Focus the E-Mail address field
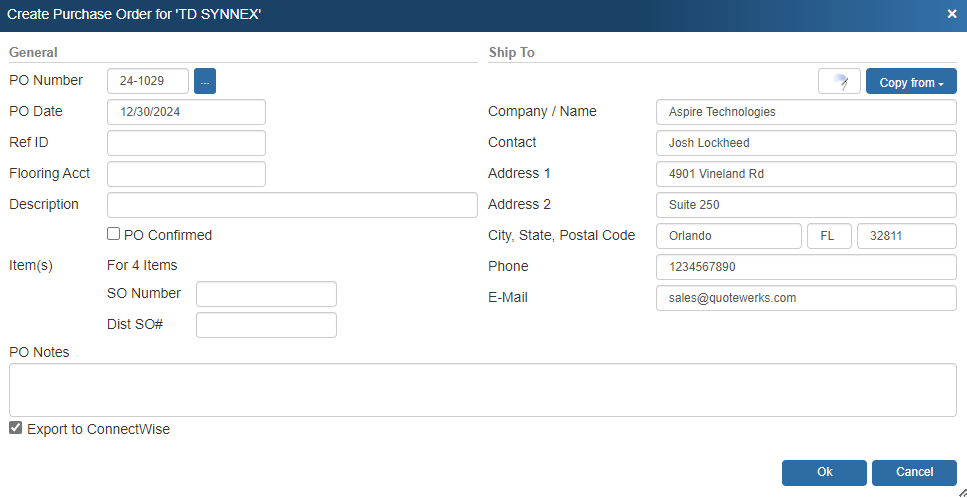Image resolution: width=967 pixels, height=498 pixels. [806, 298]
